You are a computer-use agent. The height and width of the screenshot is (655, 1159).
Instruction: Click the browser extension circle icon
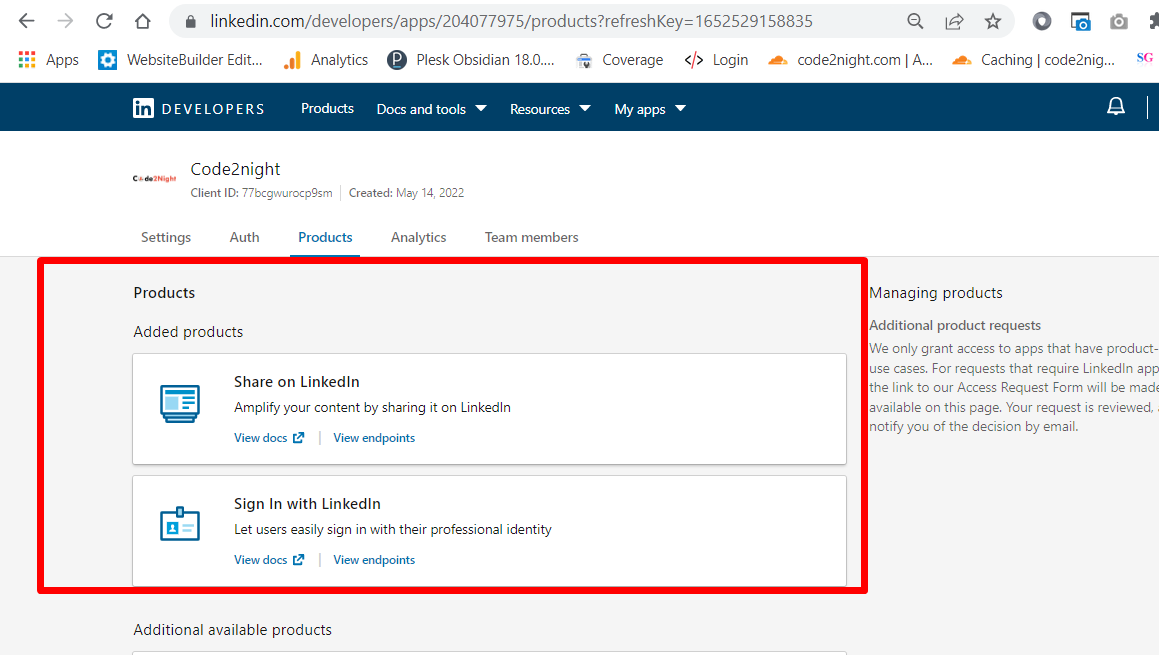1041,21
